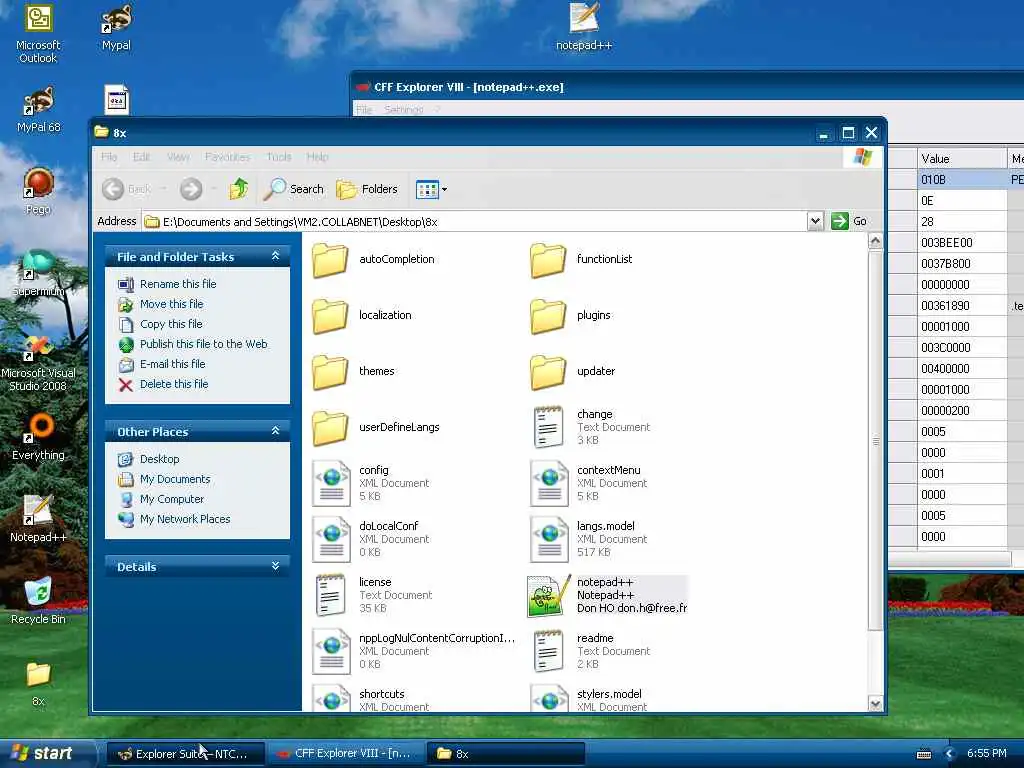
Task: Select the userDefineLangs folder
Action: tap(376, 428)
